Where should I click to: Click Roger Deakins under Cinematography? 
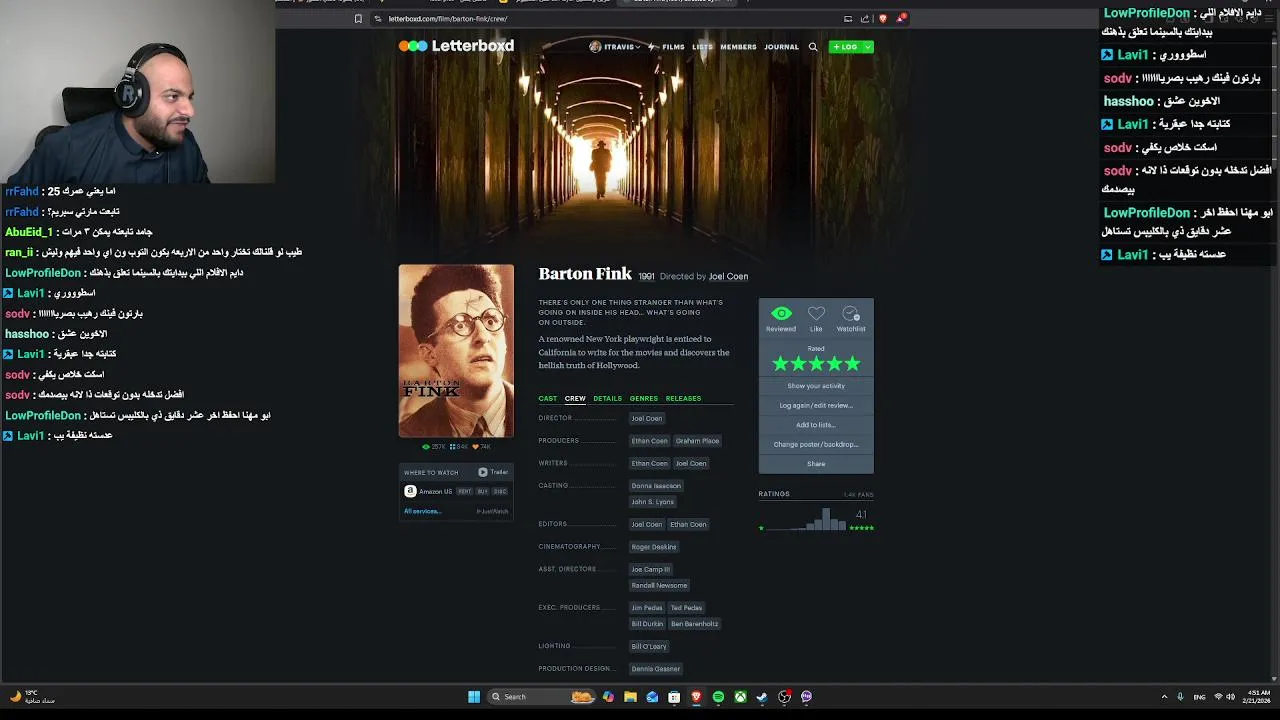pos(654,547)
